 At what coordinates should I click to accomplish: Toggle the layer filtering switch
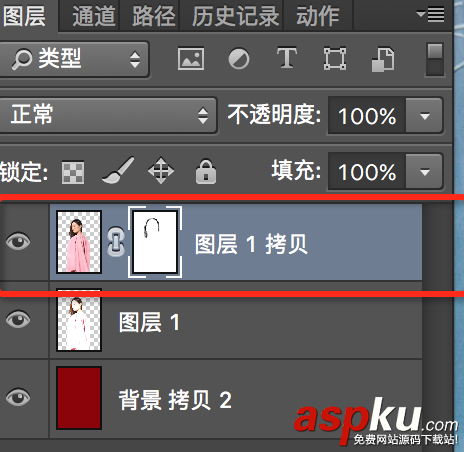click(435, 59)
